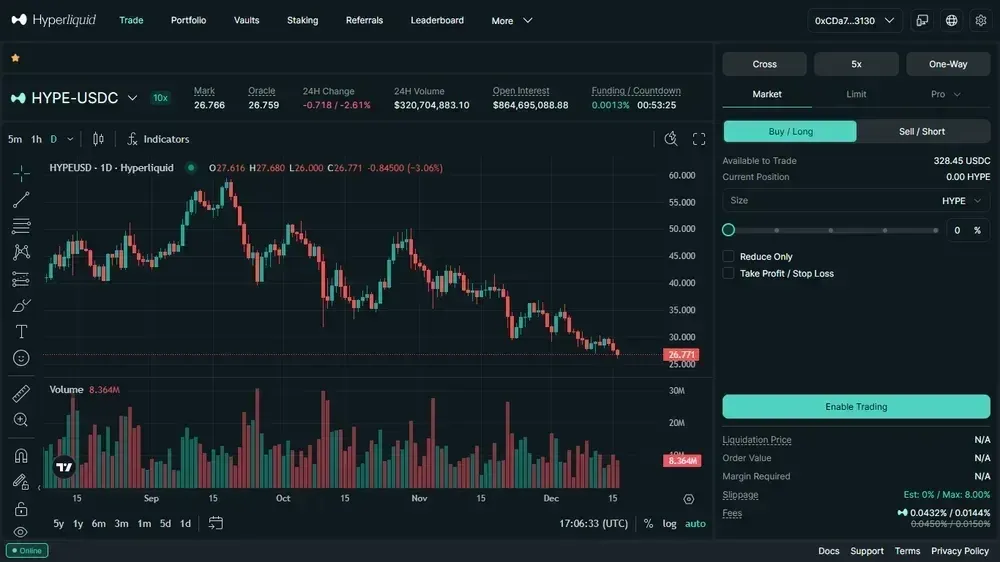The width and height of the screenshot is (1000, 562).
Task: Open the One-Way position mode selector
Action: coord(948,64)
